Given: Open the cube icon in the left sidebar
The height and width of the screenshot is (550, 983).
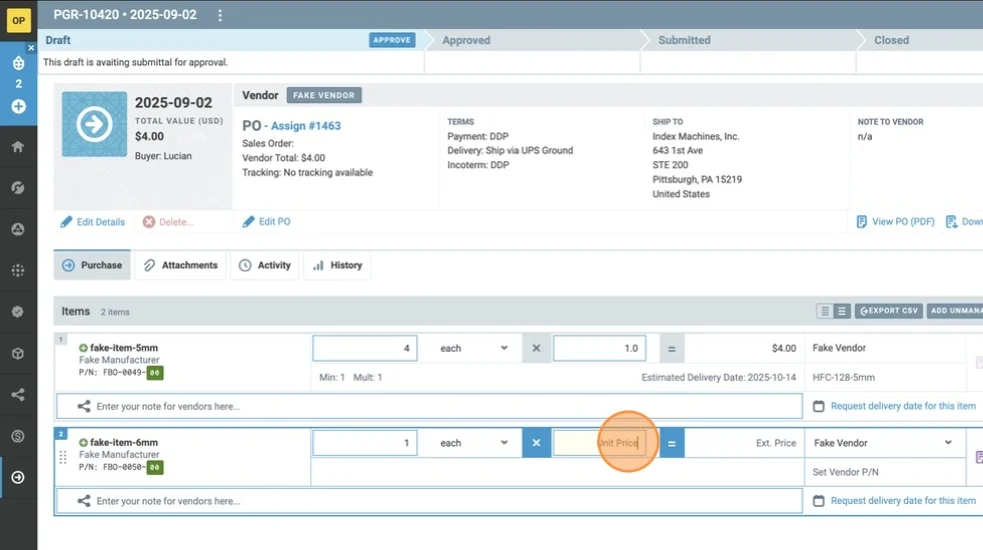Looking at the screenshot, I should 18,353.
